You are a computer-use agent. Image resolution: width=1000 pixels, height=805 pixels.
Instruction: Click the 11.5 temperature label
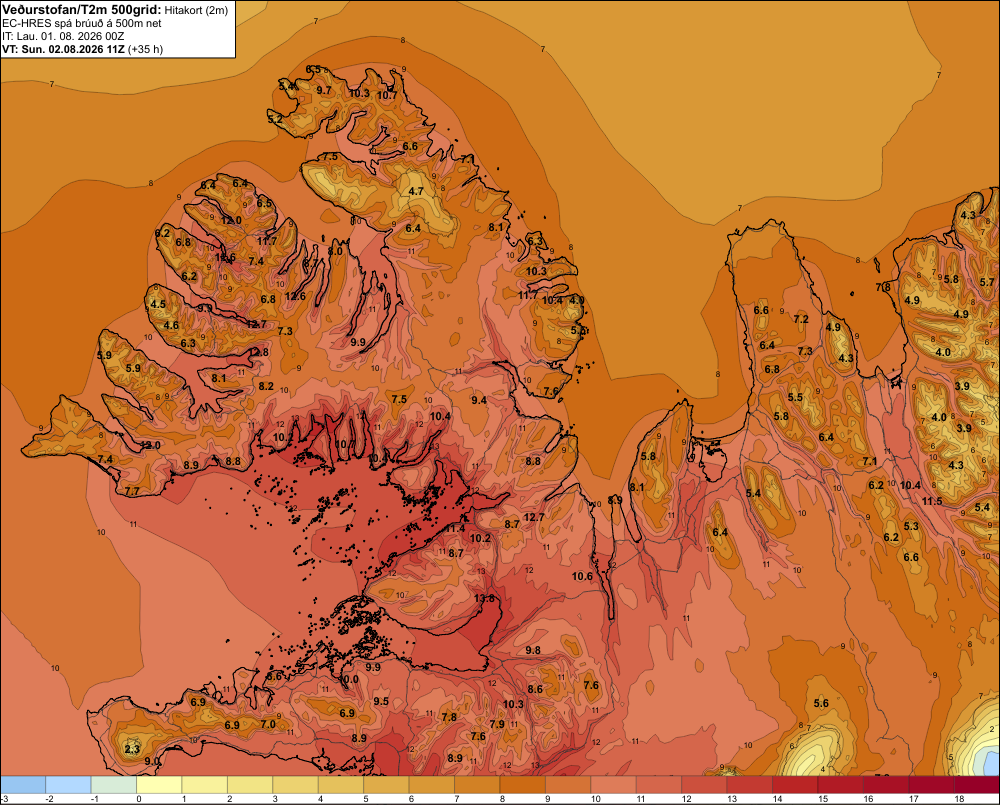pos(932,501)
